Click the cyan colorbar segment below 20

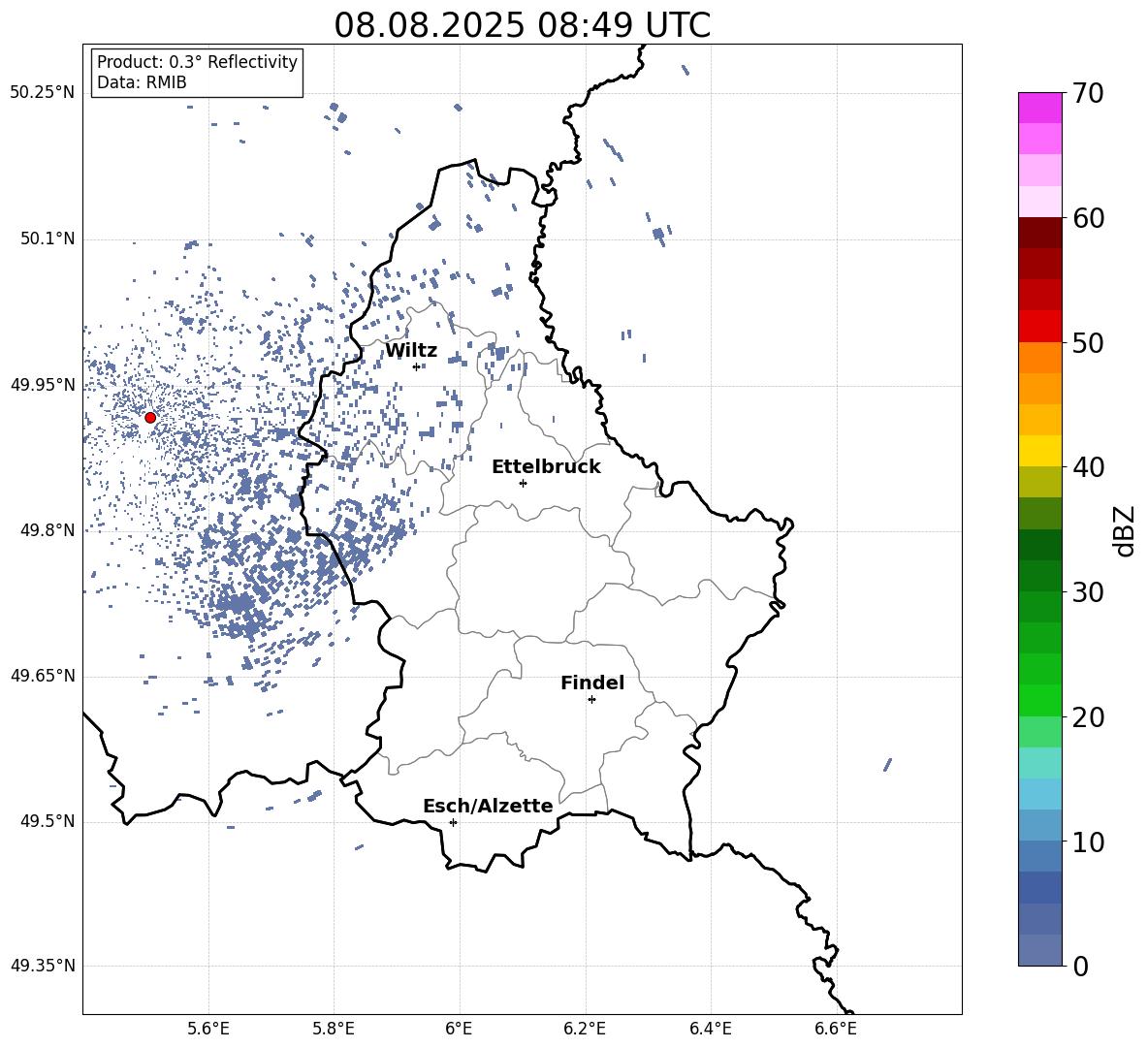pos(1040,763)
